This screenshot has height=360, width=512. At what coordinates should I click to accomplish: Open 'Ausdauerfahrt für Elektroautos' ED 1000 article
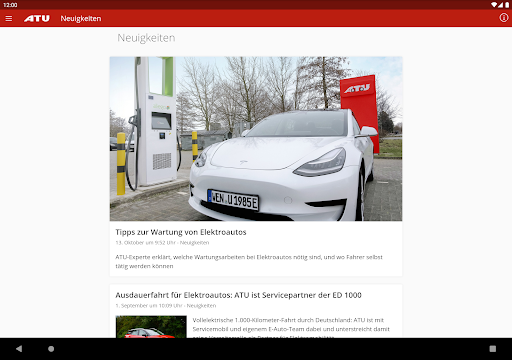point(238,295)
